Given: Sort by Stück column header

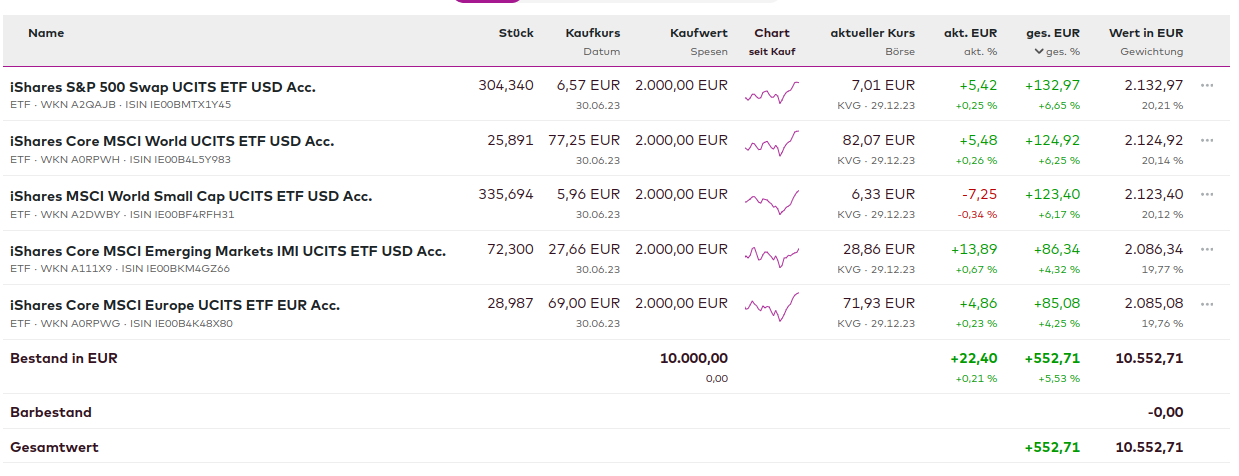Looking at the screenshot, I should pyautogui.click(x=516, y=33).
